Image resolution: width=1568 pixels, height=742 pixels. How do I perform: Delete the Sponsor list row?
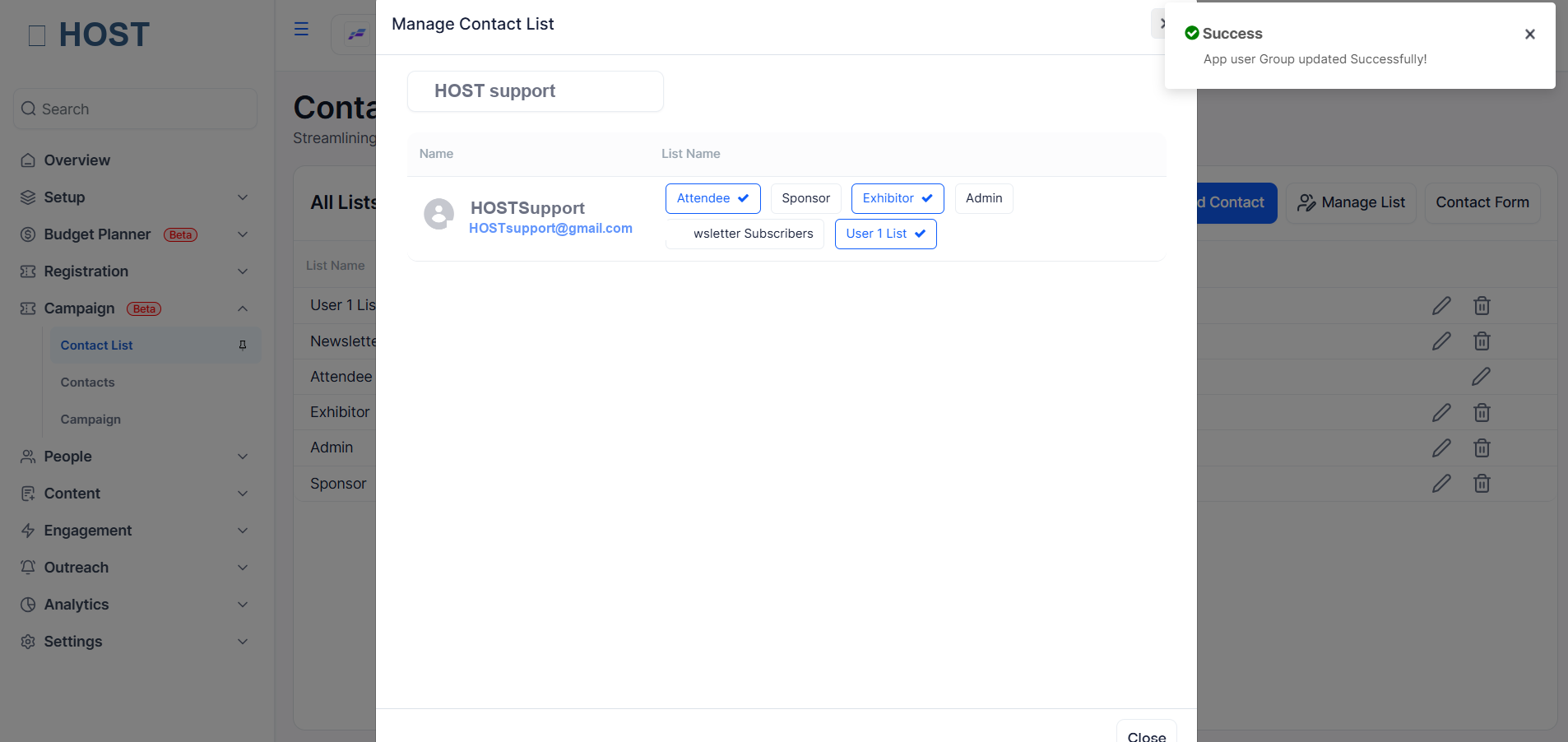[1482, 484]
